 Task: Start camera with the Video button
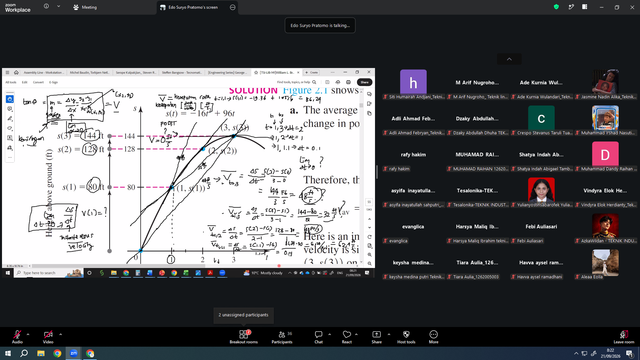click(48, 337)
